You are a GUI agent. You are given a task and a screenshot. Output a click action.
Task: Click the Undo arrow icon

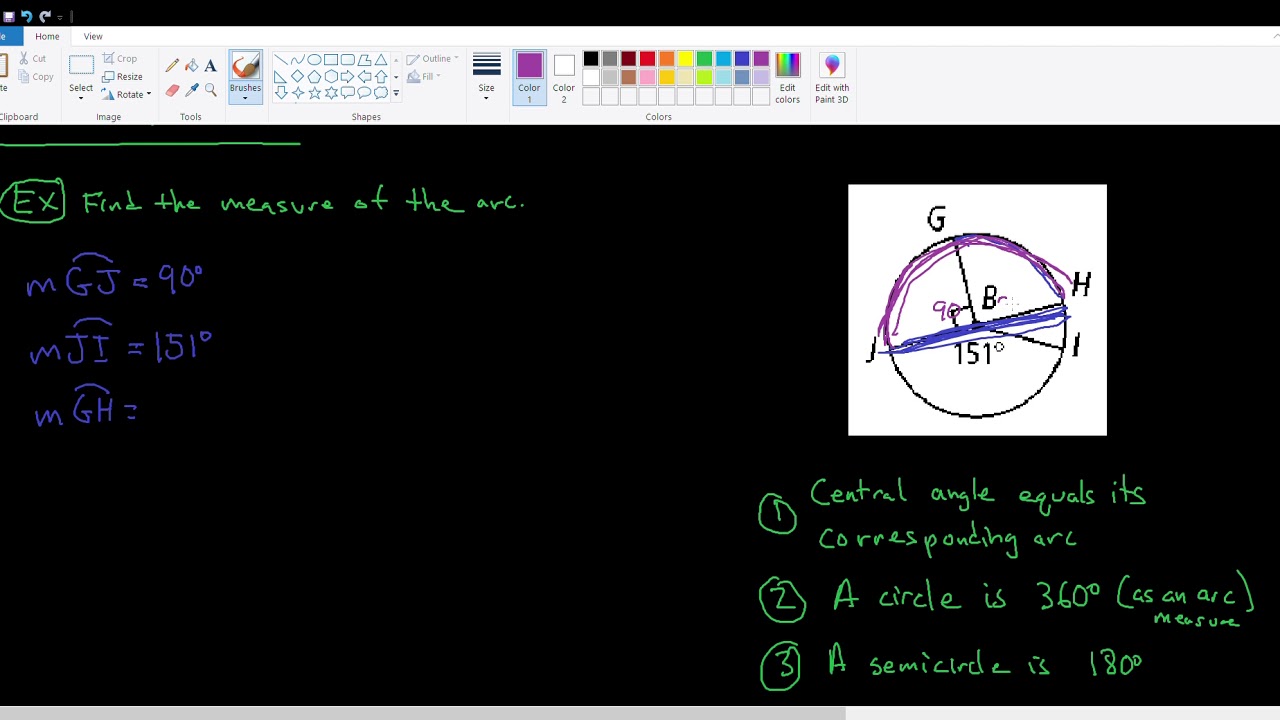point(27,16)
